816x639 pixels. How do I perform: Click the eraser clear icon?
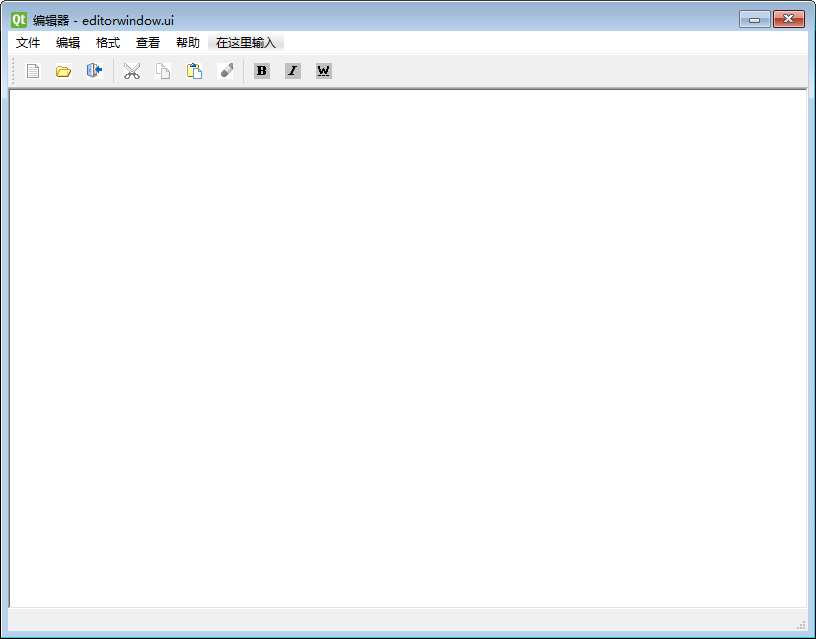[x=225, y=71]
